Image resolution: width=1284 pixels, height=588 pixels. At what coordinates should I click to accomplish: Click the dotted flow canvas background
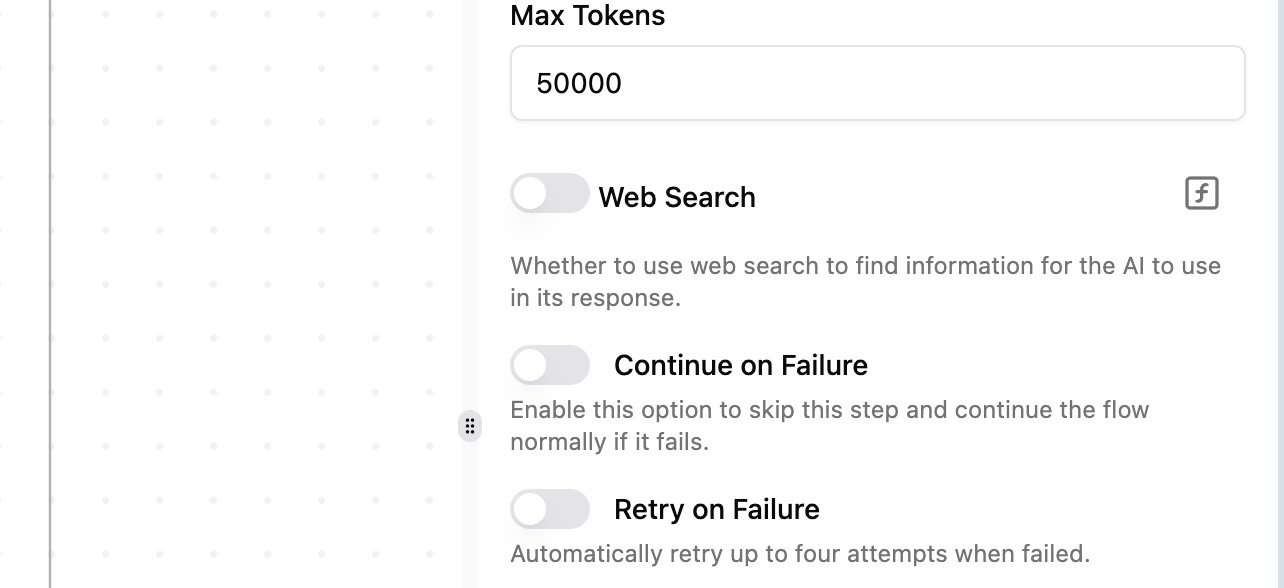tap(250, 300)
